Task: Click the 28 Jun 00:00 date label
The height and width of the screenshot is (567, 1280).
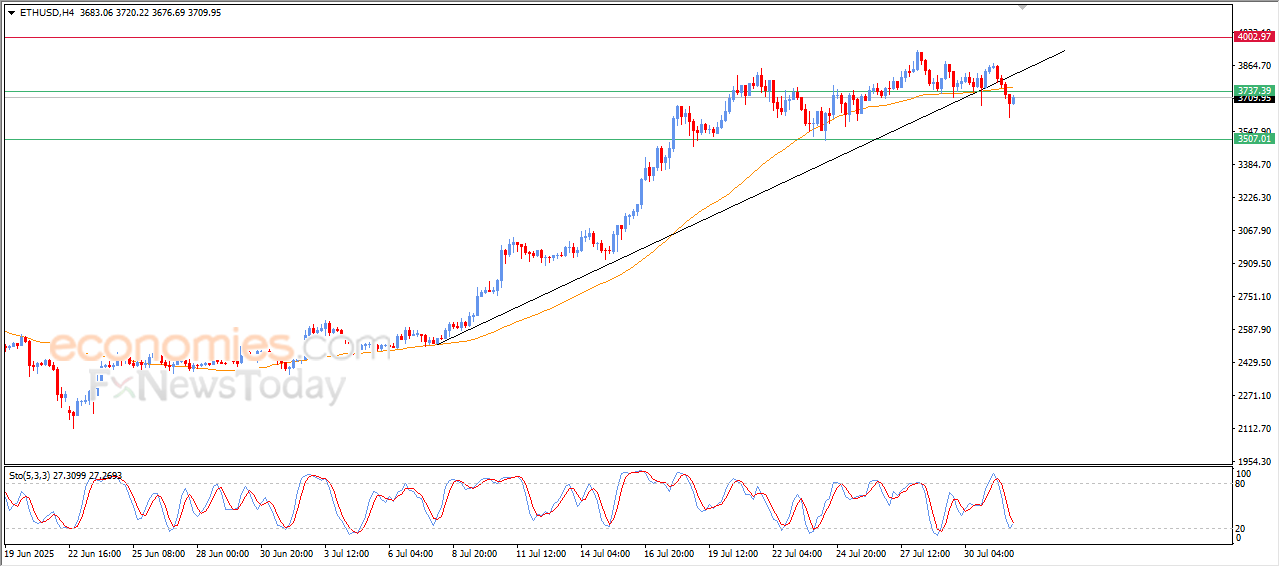Action: click(x=222, y=552)
